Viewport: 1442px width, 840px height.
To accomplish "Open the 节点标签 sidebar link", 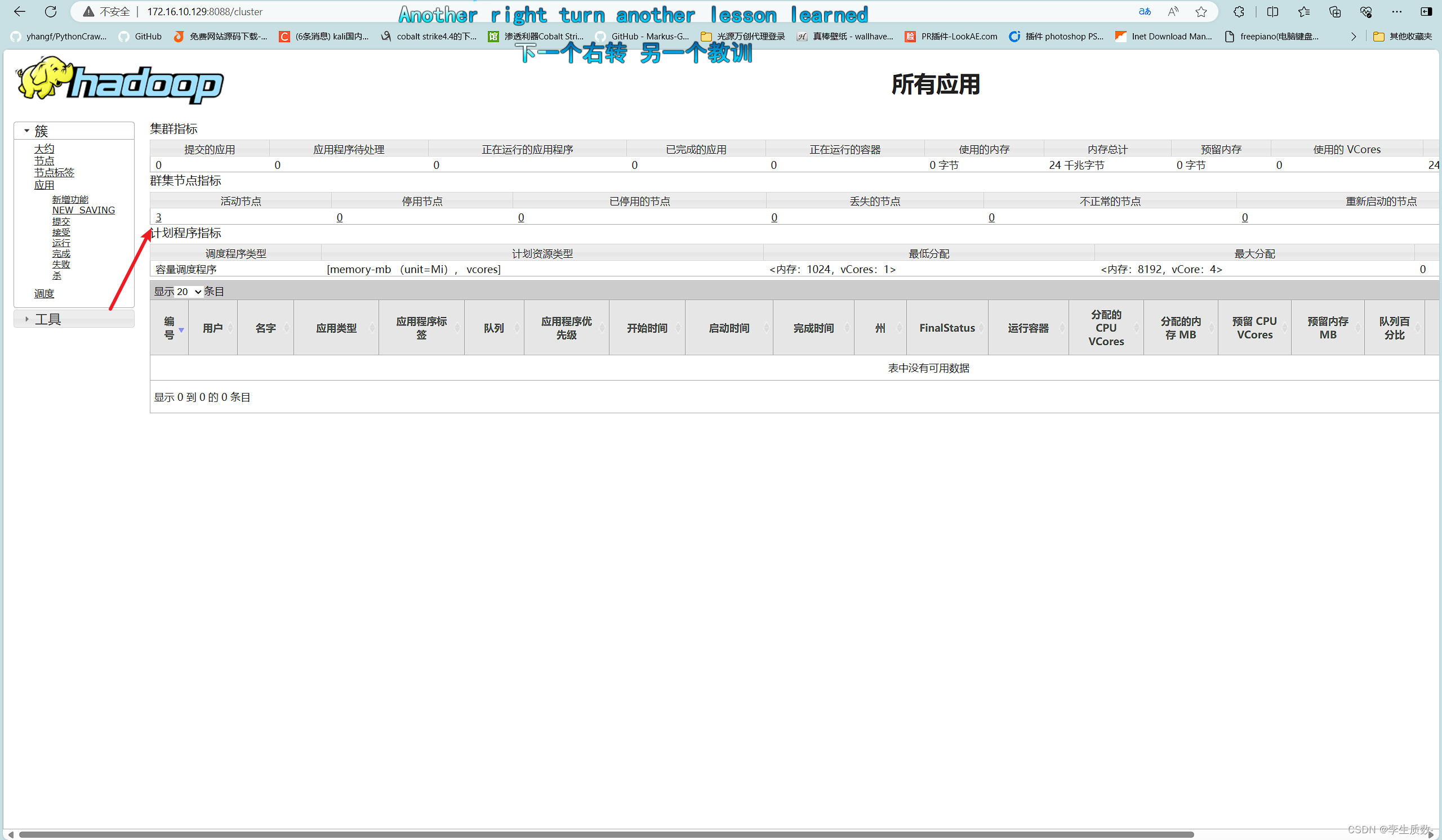I will tap(54, 172).
